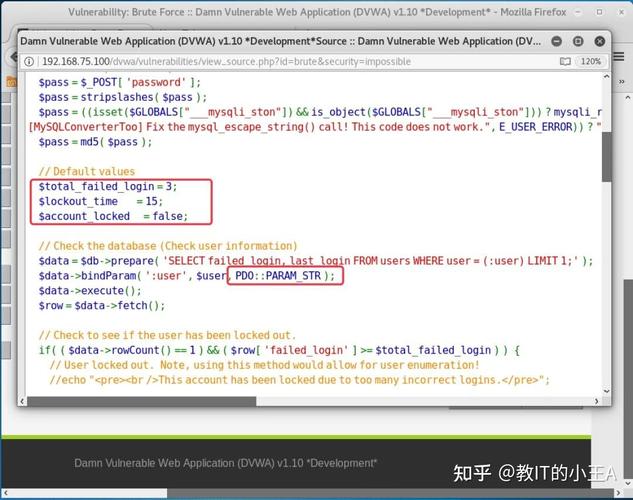Close the background Brute Force Firefox window
633x500 pixels.
click(x=622, y=13)
